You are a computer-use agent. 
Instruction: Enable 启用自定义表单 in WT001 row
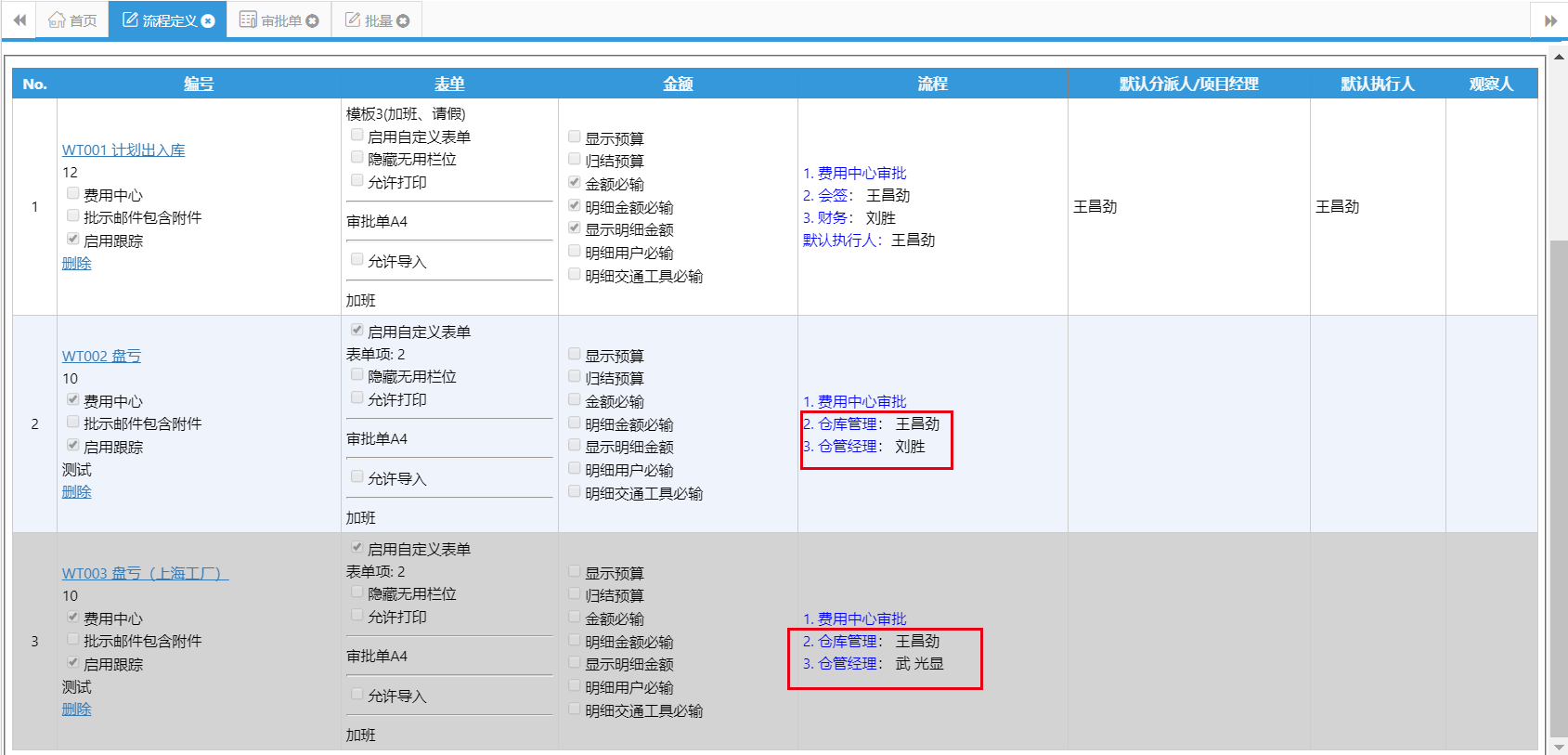click(x=356, y=135)
